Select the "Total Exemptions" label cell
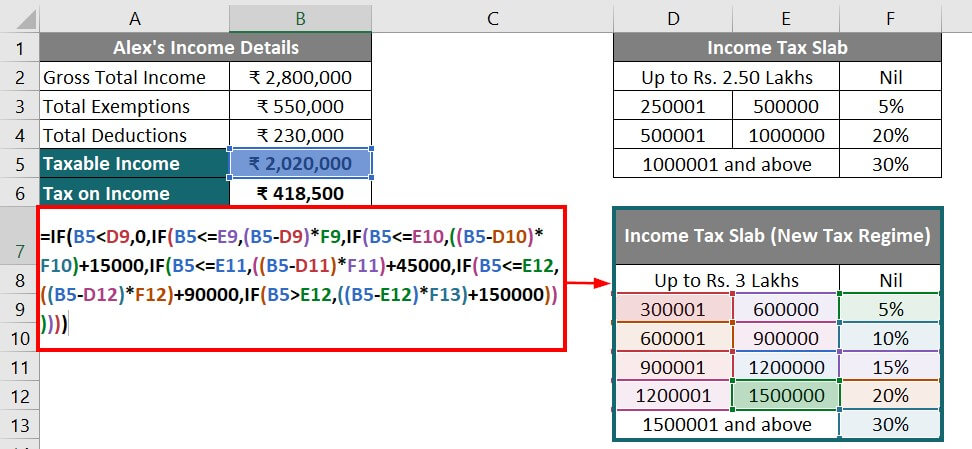972x449 pixels. (135, 106)
